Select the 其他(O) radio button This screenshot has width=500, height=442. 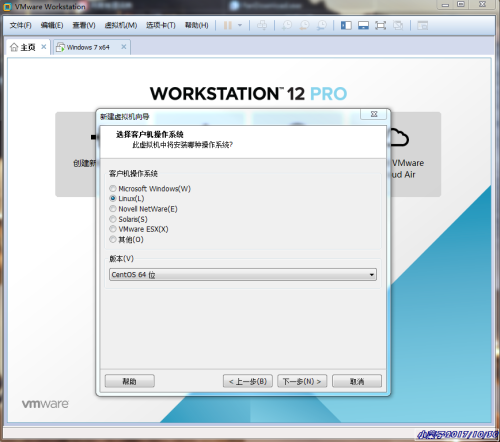tap(113, 239)
